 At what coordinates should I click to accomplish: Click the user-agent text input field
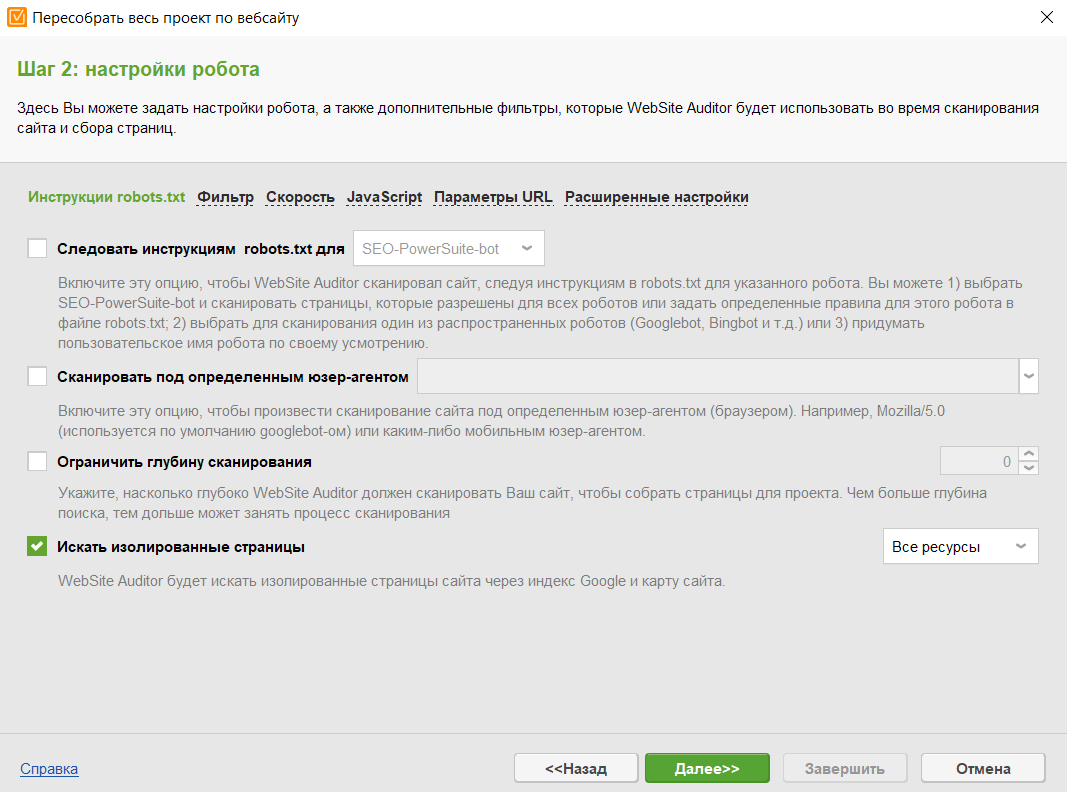(x=718, y=376)
